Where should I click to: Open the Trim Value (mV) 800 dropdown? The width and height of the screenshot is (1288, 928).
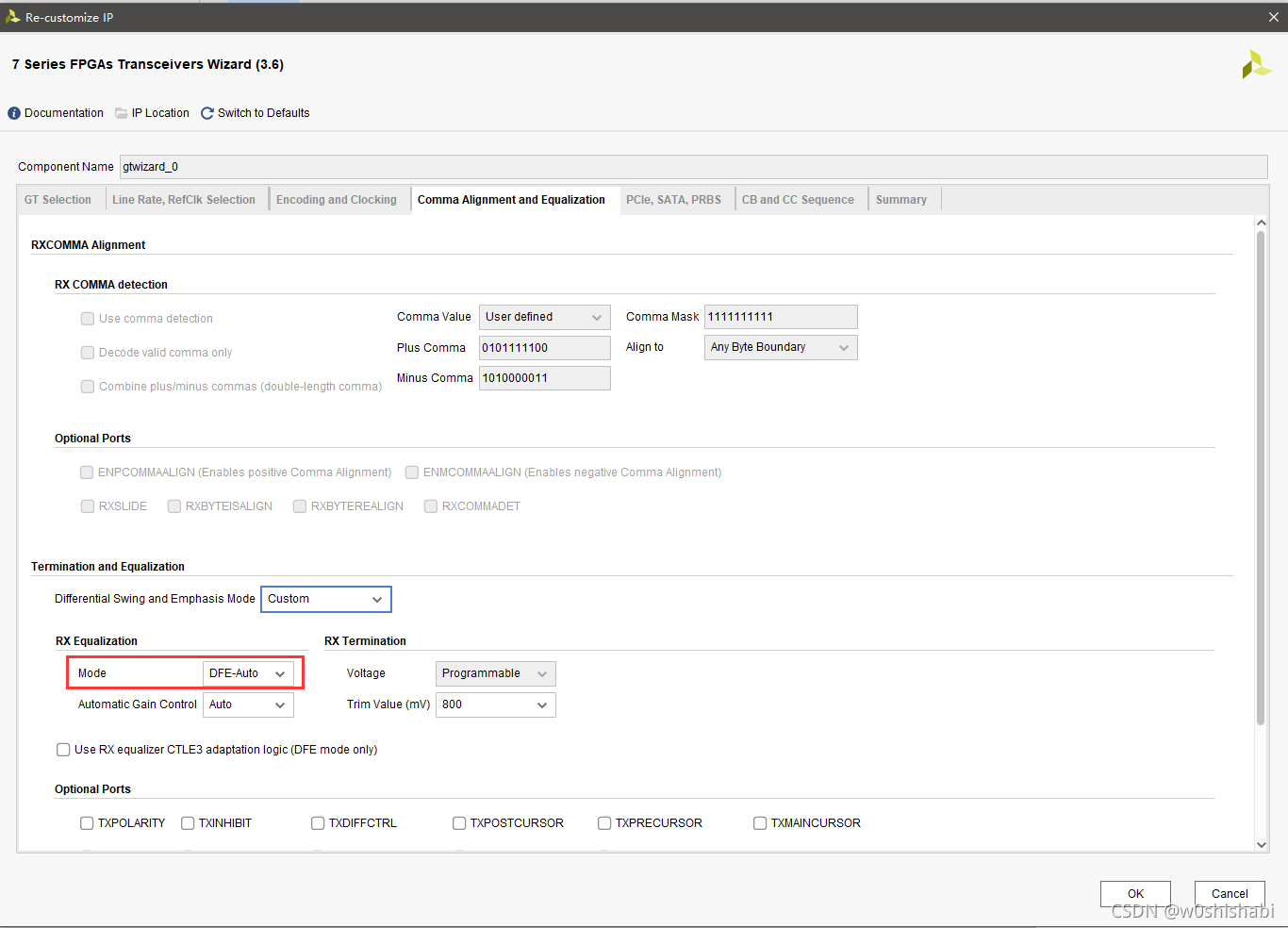tap(496, 704)
